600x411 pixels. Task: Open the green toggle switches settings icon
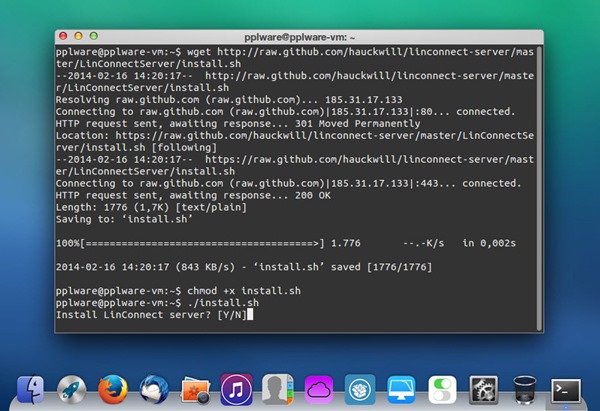click(442, 390)
